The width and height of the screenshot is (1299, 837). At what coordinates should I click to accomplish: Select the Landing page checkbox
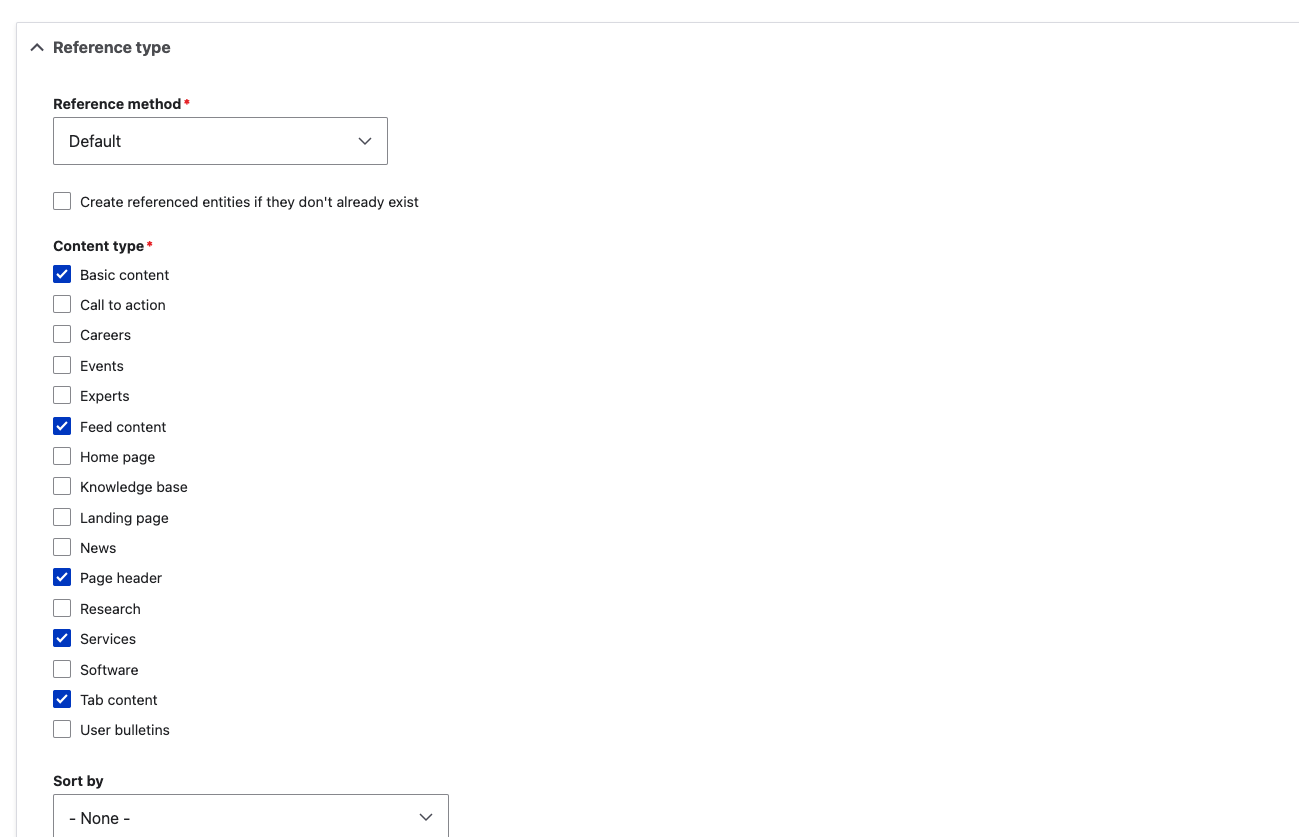[62, 518]
